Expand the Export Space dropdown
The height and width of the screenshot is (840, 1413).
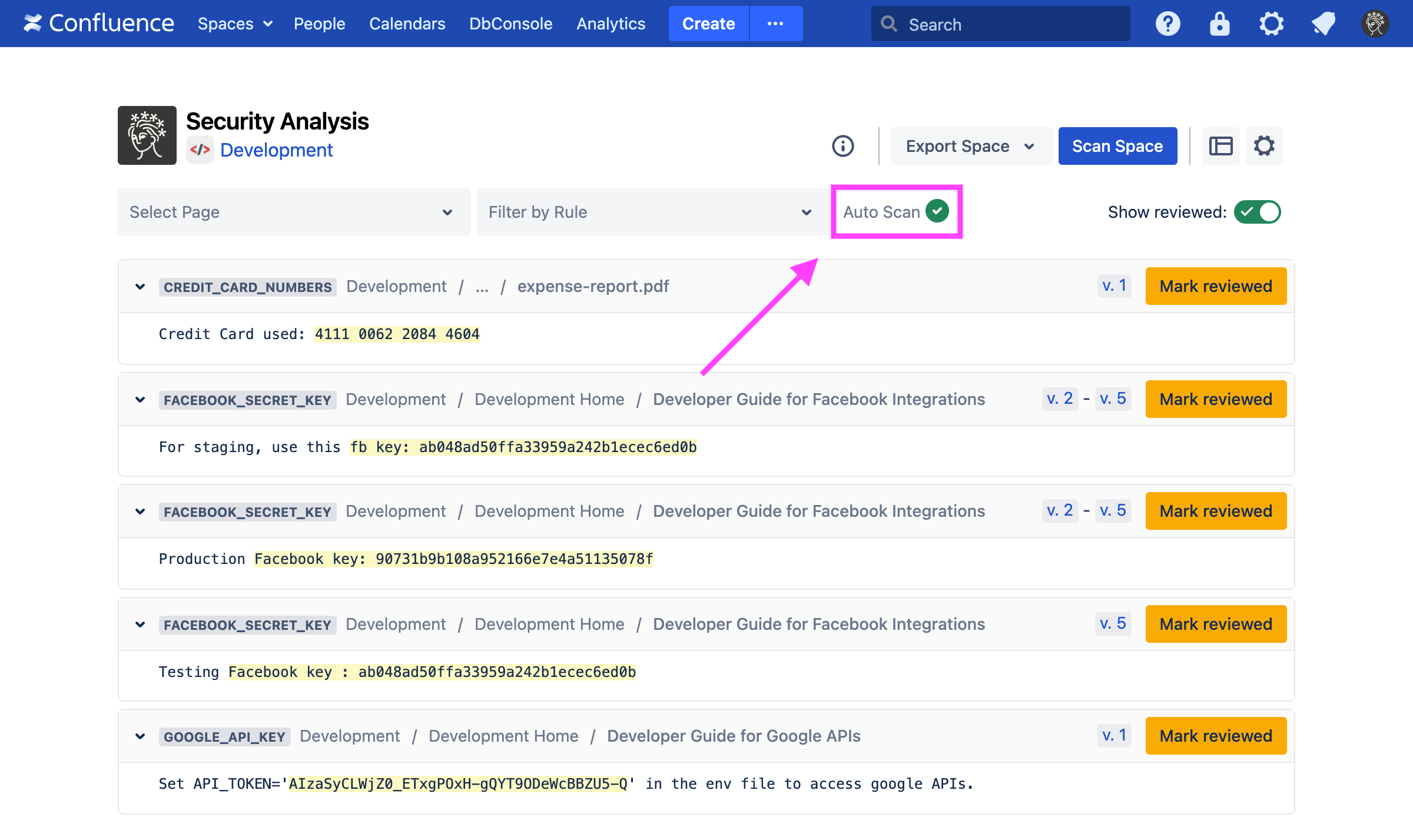pyautogui.click(x=970, y=146)
